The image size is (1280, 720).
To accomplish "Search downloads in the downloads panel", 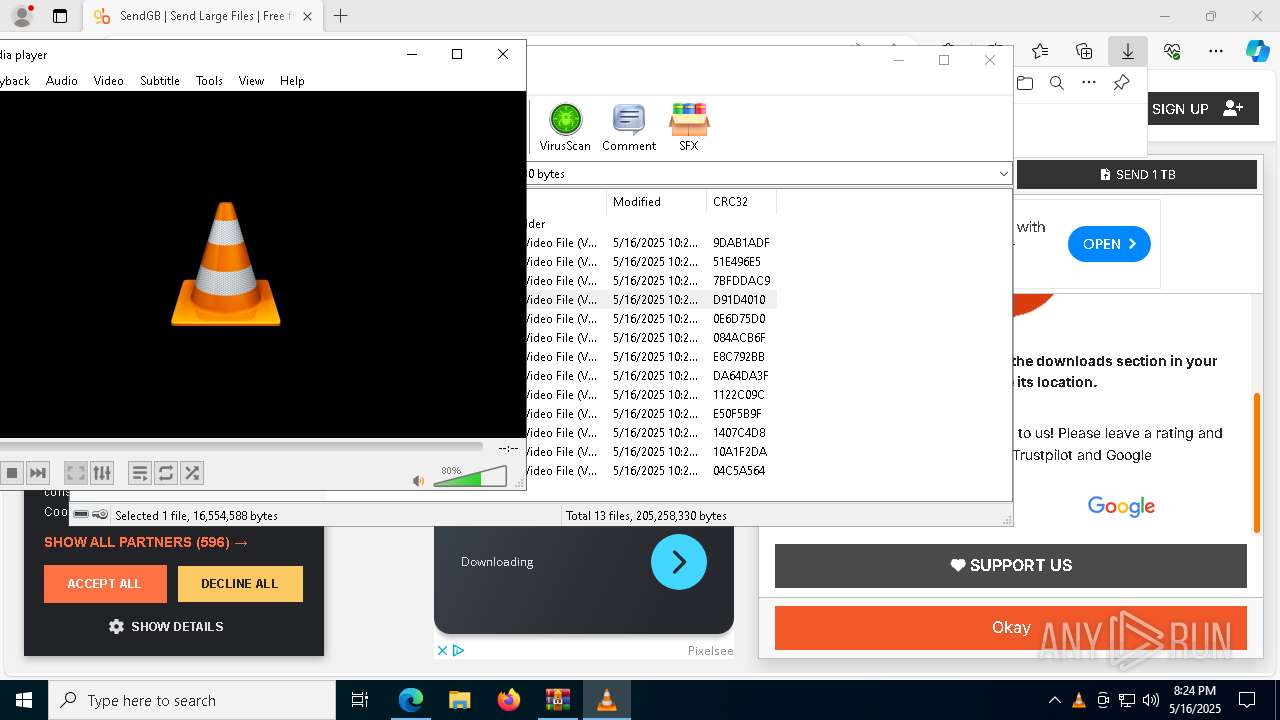I will click(1057, 83).
